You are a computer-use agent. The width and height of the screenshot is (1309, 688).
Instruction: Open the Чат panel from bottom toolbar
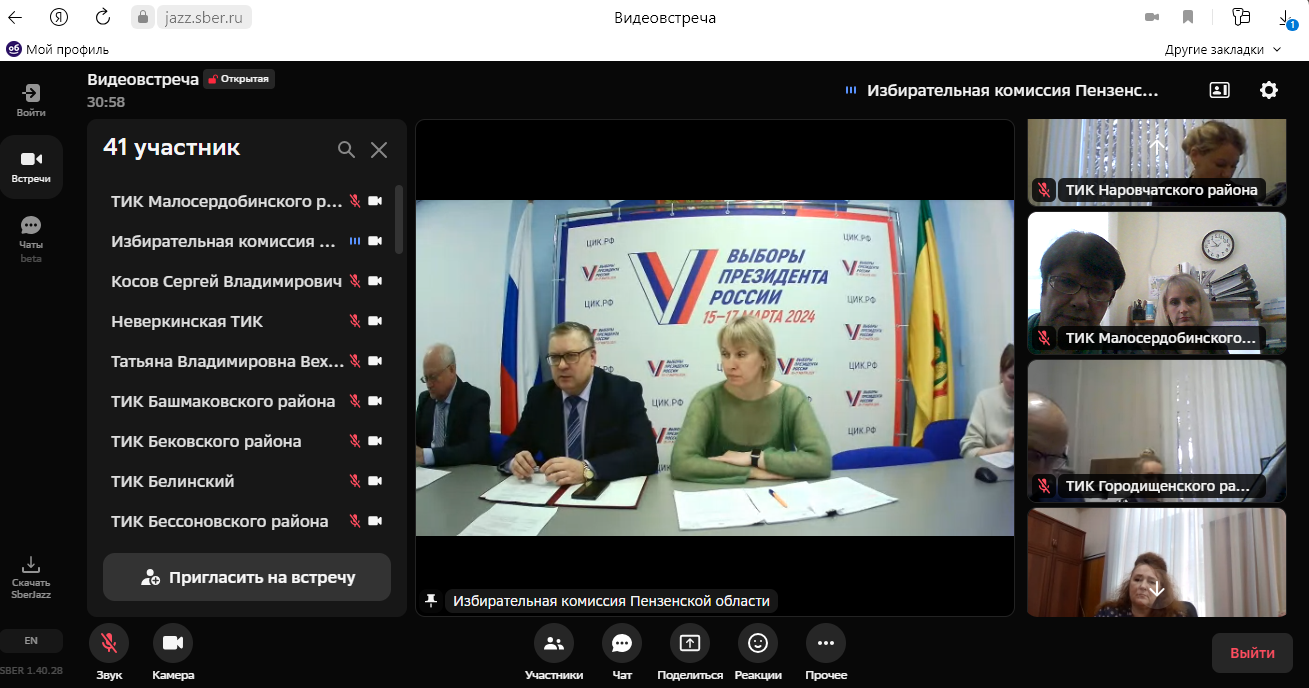621,643
